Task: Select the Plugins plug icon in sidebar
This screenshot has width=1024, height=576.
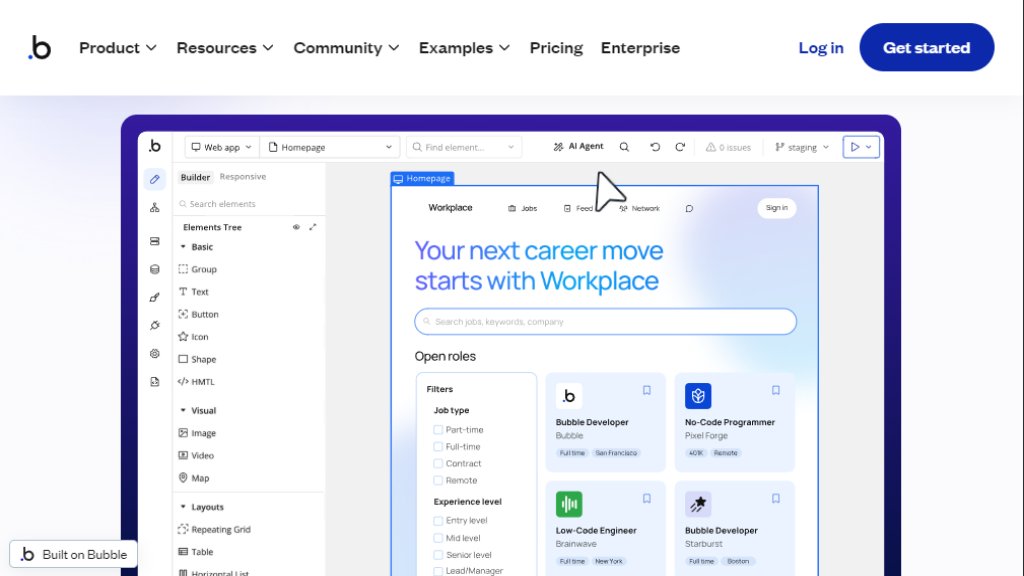Action: pyautogui.click(x=155, y=325)
